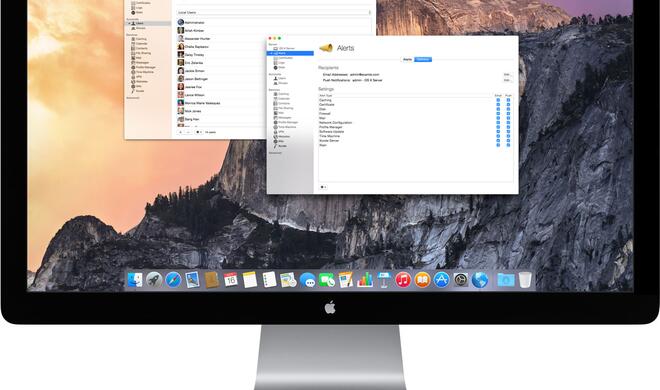Open Finder from the Dock
The image size is (660, 390).
click(x=135, y=280)
